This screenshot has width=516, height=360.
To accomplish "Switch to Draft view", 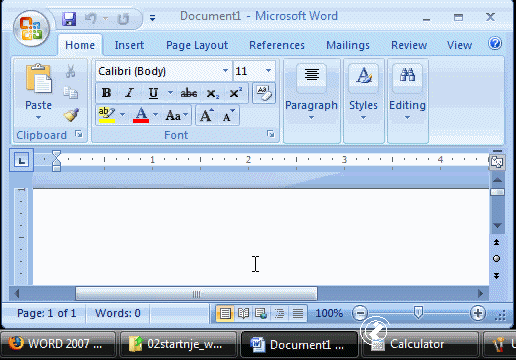I will pyautogui.click(x=298, y=313).
